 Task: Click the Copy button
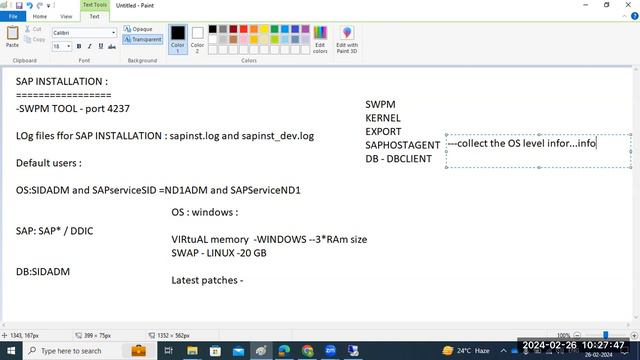34,39
